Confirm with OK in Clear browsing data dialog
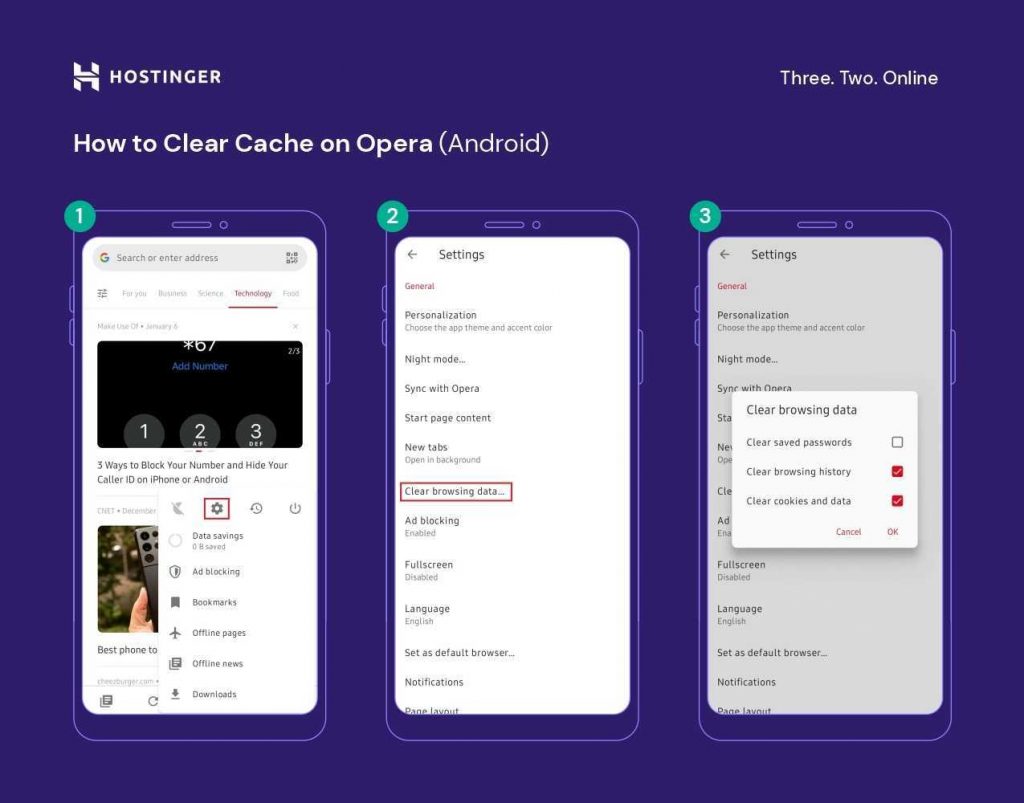Viewport: 1024px width, 803px height. point(893,531)
